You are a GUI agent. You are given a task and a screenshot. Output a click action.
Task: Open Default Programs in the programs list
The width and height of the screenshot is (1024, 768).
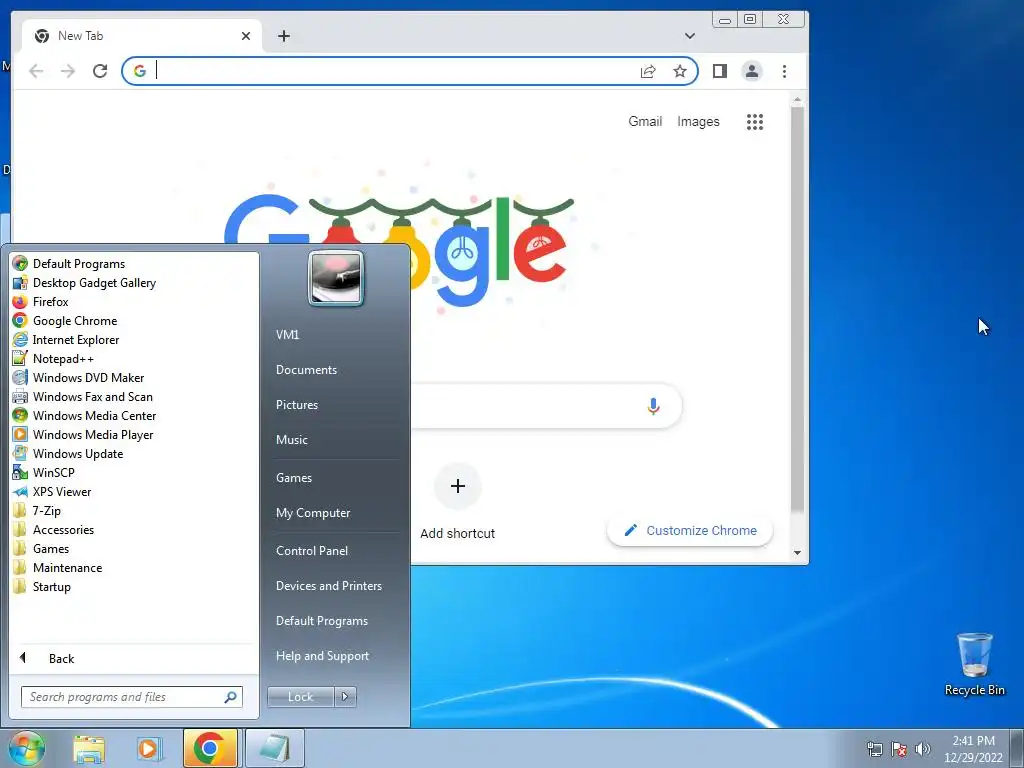pyautogui.click(x=78, y=264)
